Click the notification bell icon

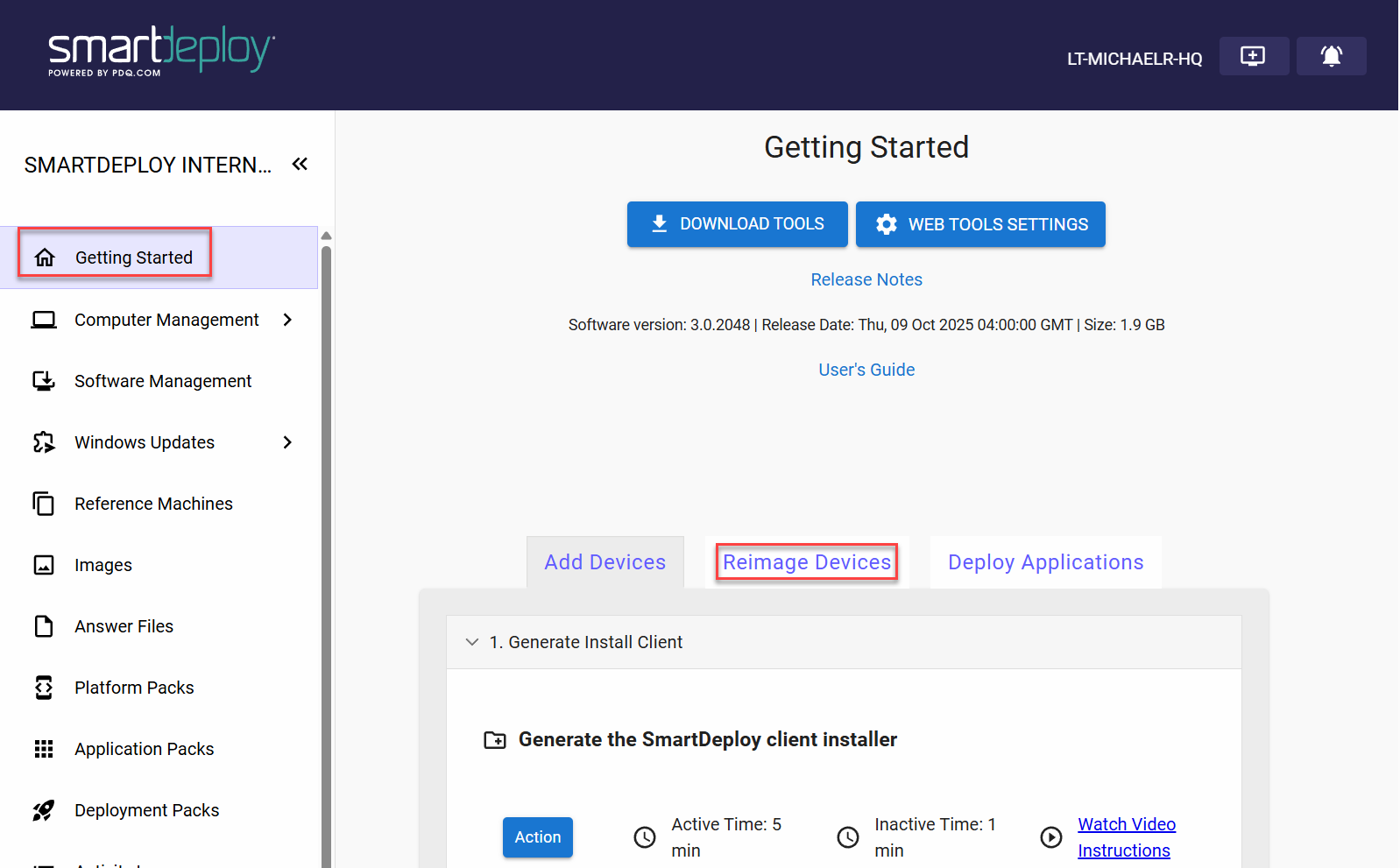pyautogui.click(x=1331, y=56)
